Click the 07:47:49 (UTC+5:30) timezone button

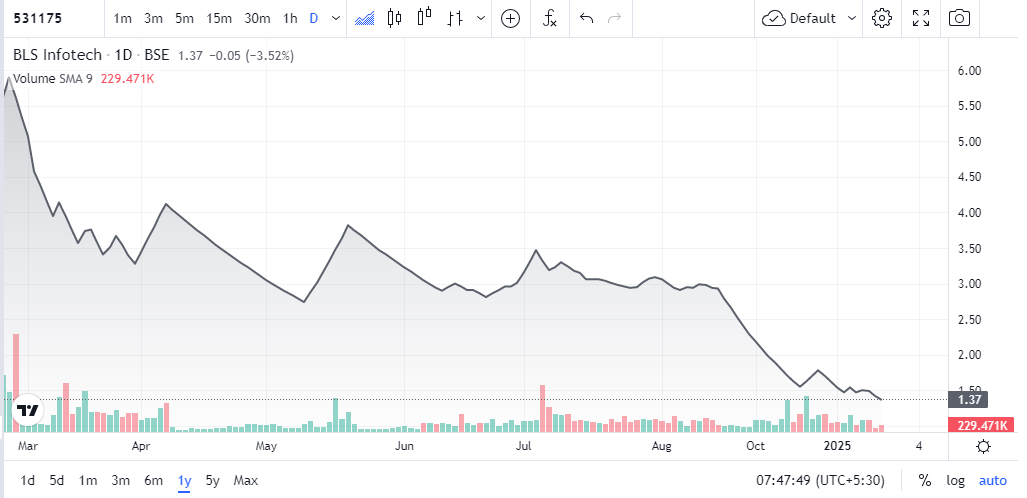[x=821, y=481]
